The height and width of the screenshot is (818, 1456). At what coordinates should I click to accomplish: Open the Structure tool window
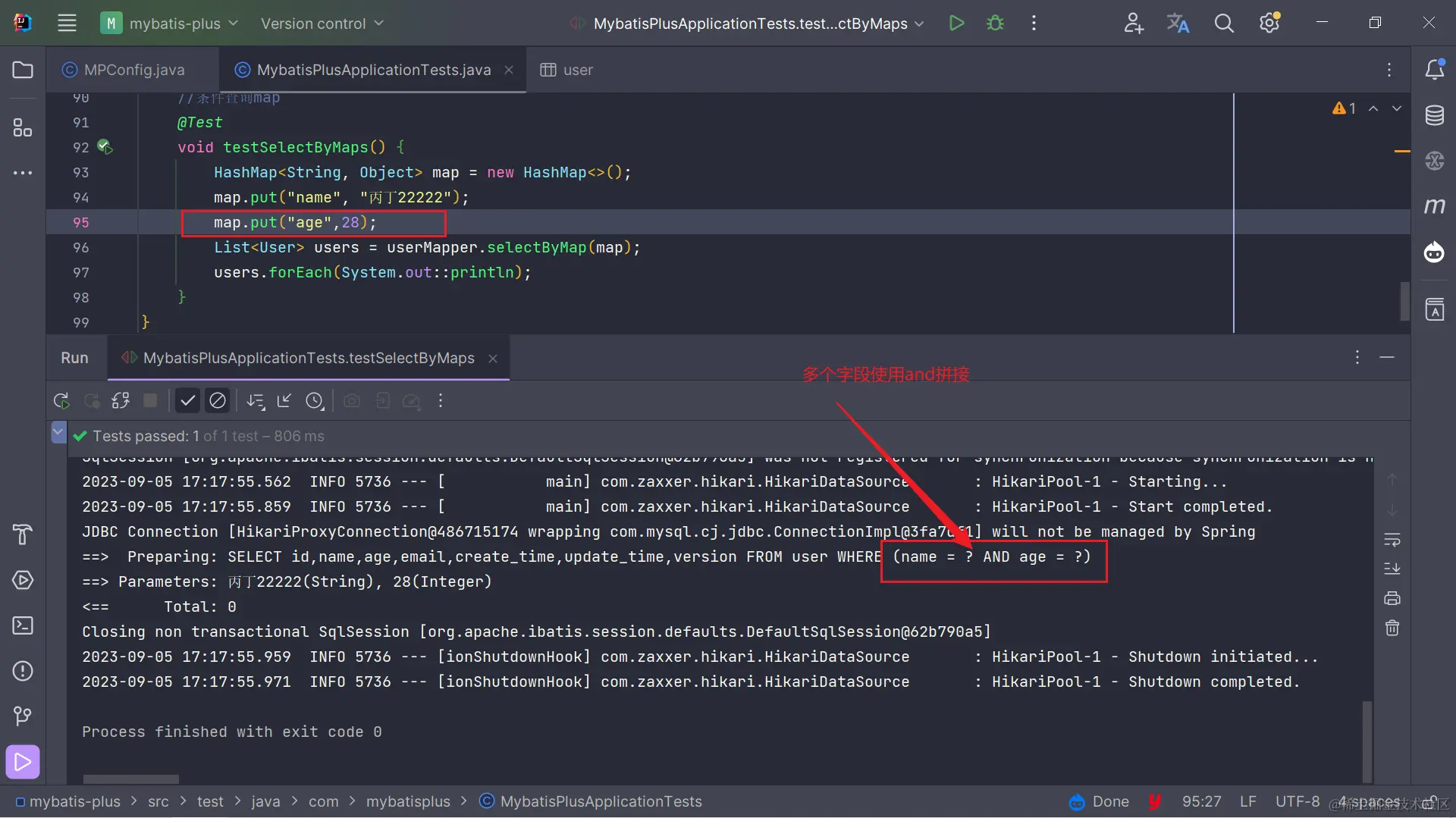23,127
